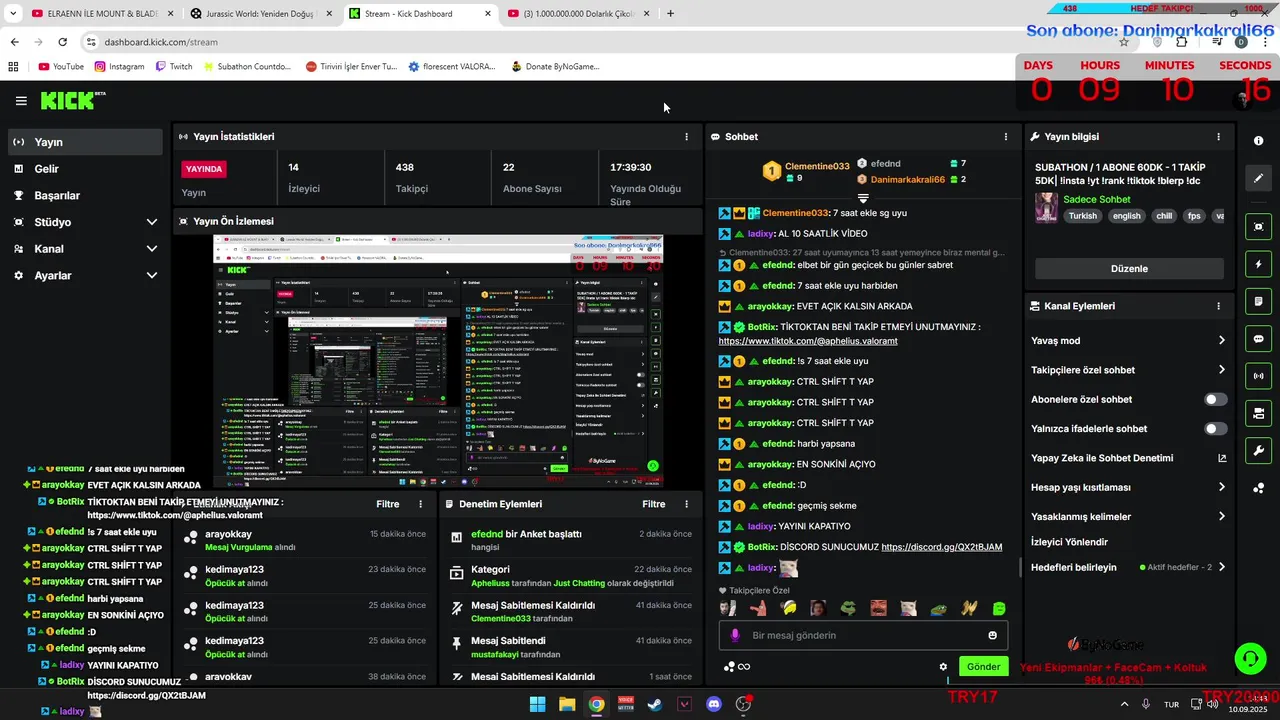This screenshot has height=720, width=1280.
Task: Open Yasaklanmış kelimeler options arrow
Action: [1221, 517]
